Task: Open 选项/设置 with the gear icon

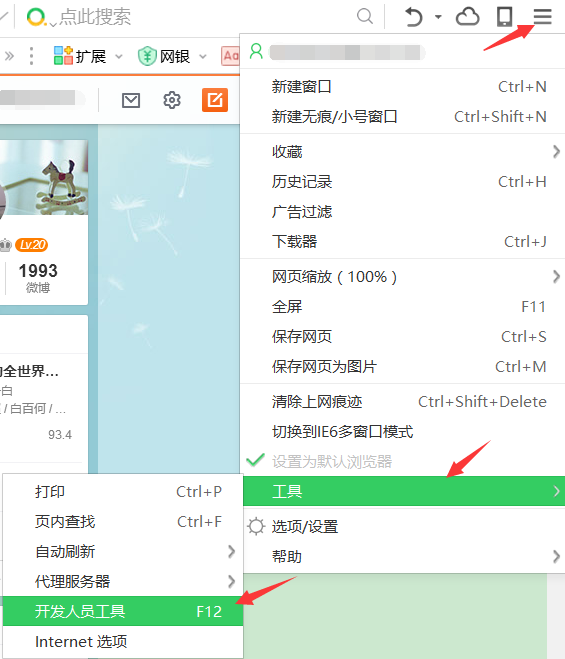Action: click(x=404, y=527)
